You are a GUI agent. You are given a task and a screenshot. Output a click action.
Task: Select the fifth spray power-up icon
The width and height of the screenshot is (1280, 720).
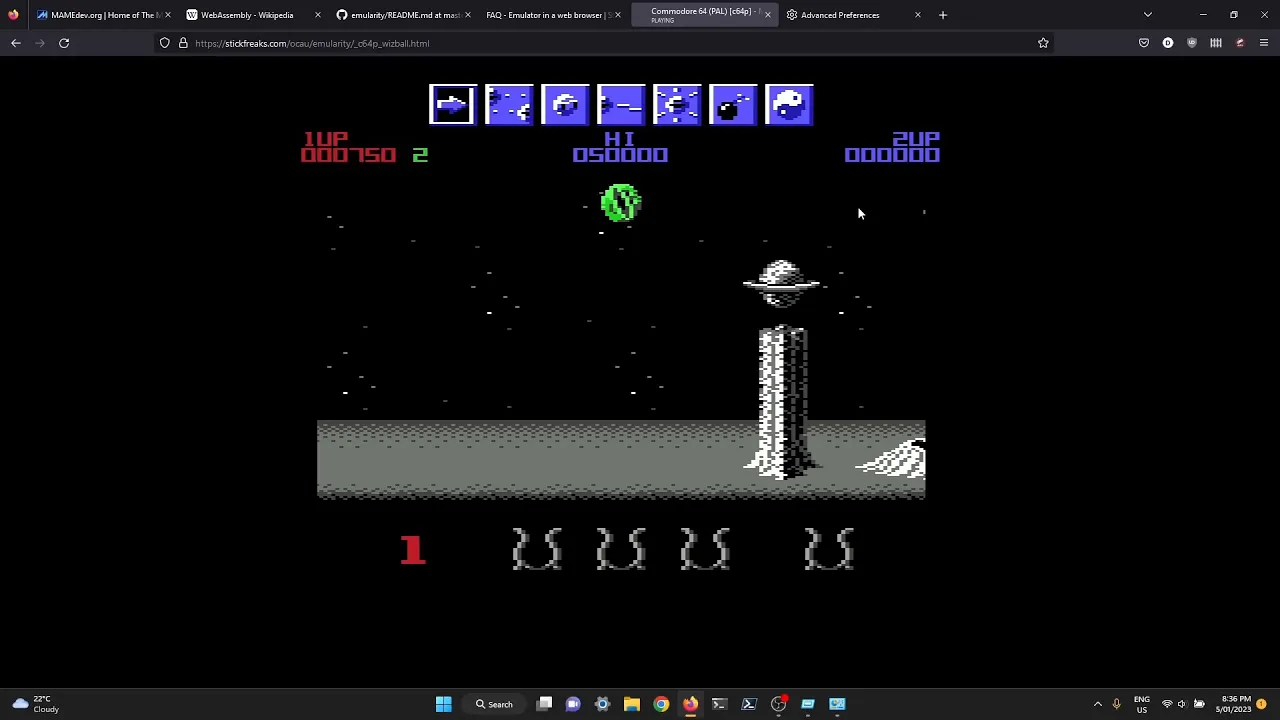677,105
